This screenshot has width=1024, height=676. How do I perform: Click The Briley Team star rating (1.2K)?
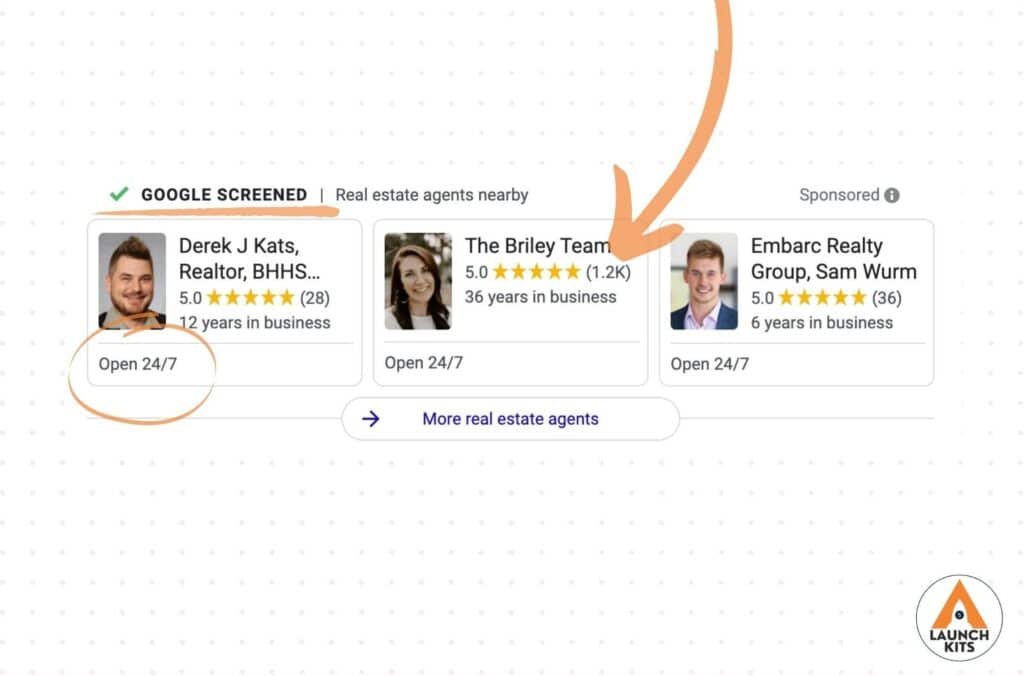click(x=548, y=272)
